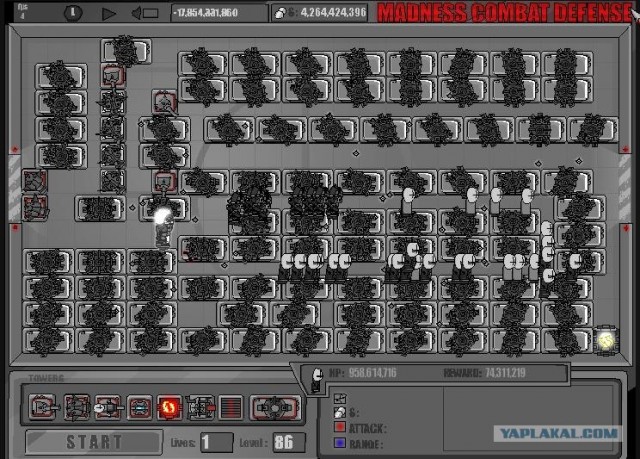Click the small upgrade icon above $: row

click(340, 398)
